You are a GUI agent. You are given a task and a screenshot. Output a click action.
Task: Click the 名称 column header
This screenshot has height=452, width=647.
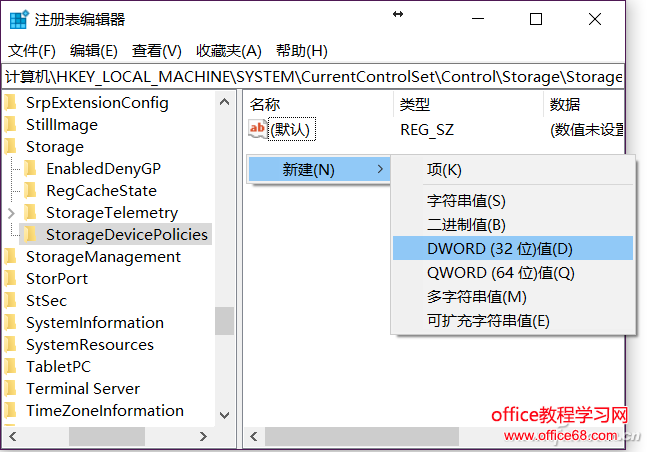click(265, 104)
